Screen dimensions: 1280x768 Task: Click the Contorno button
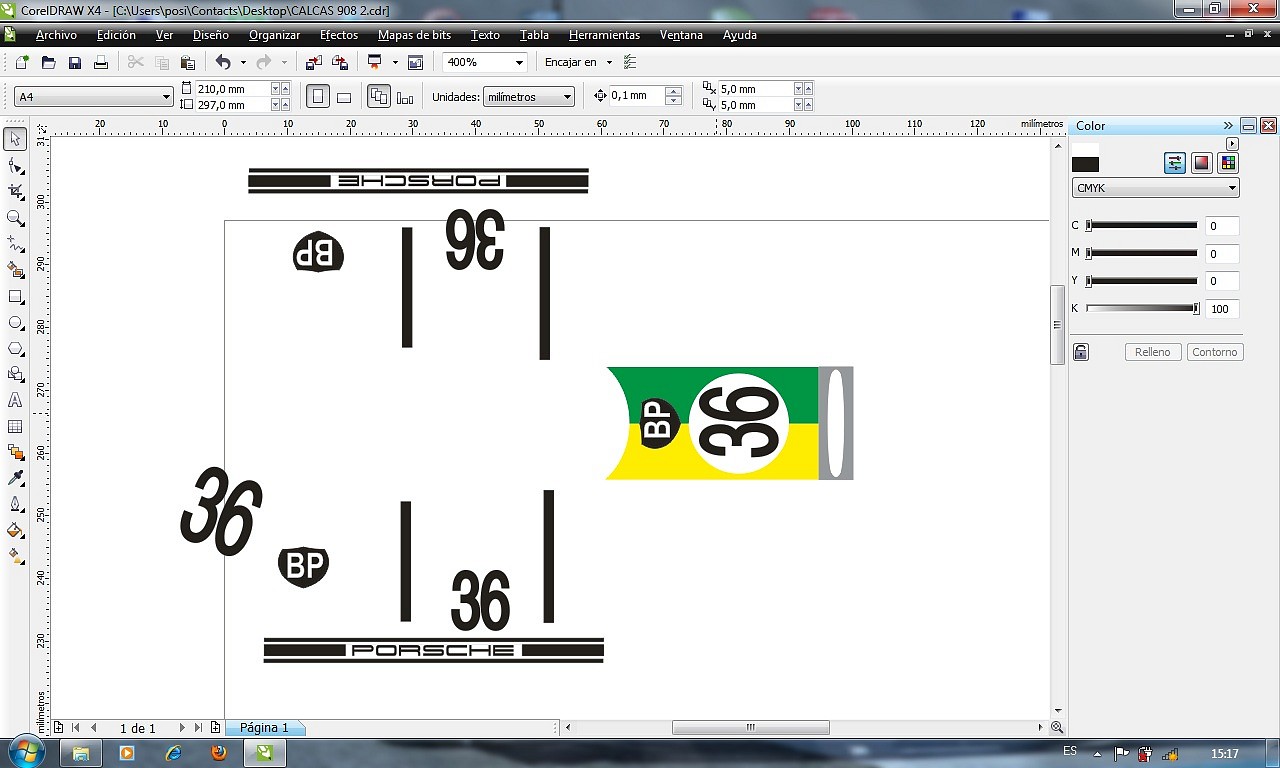1215,352
